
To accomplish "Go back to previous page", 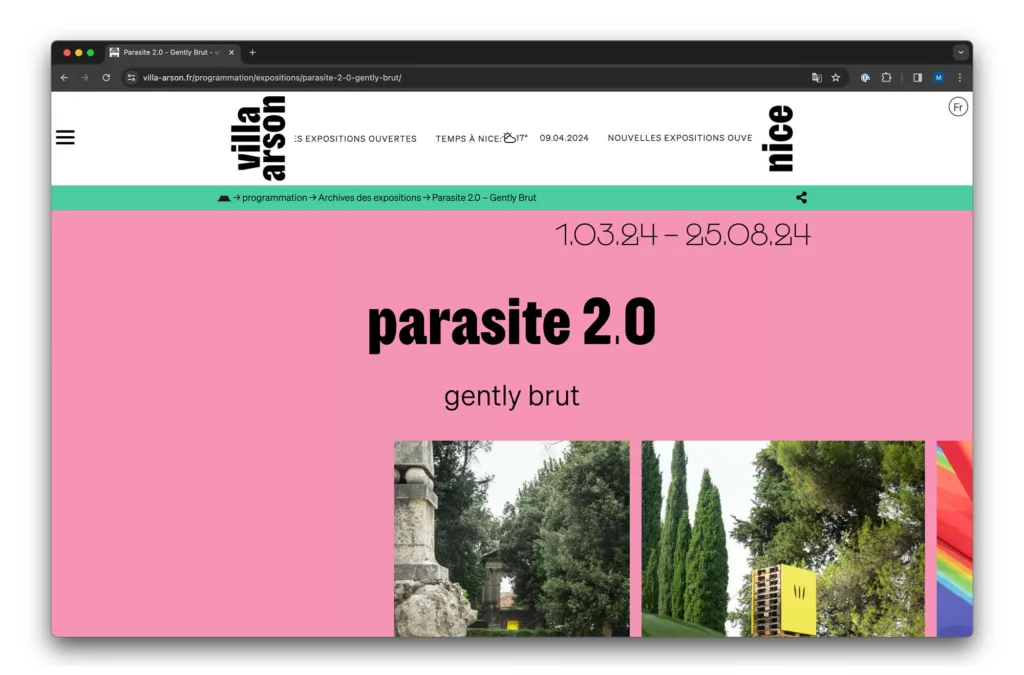I will [65, 78].
